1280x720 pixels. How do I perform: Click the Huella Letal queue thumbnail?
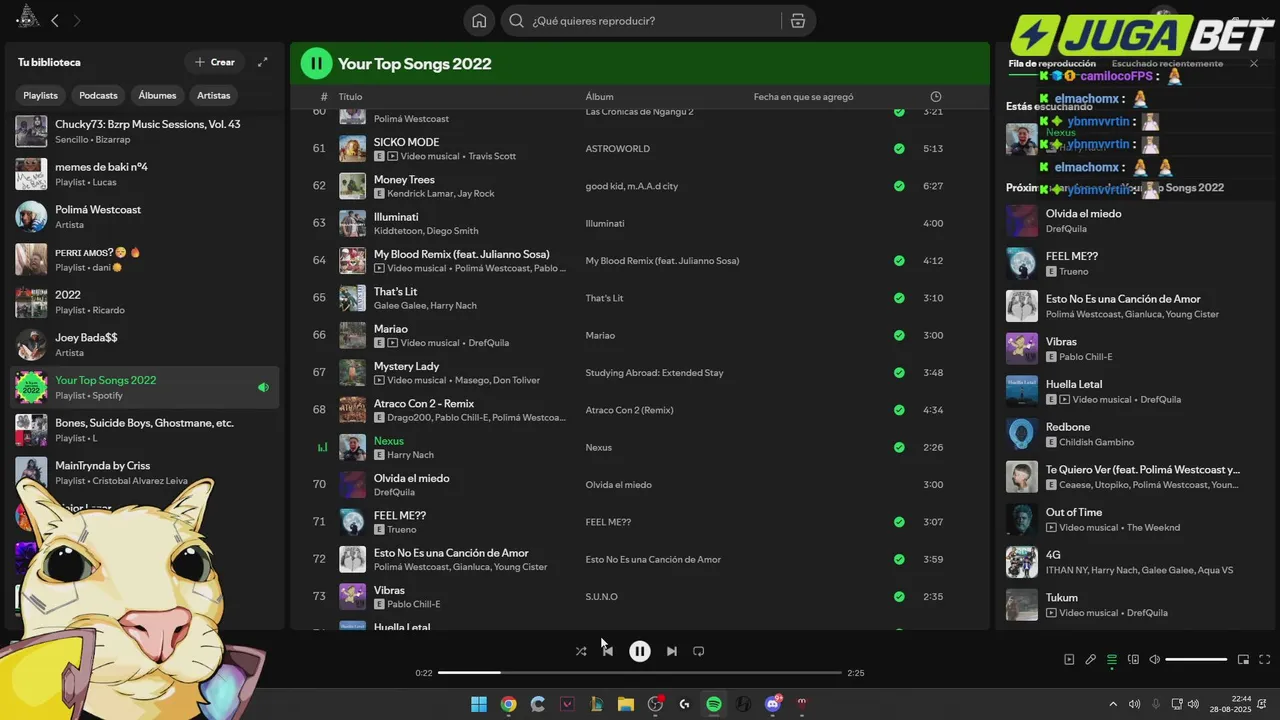coord(1021,391)
